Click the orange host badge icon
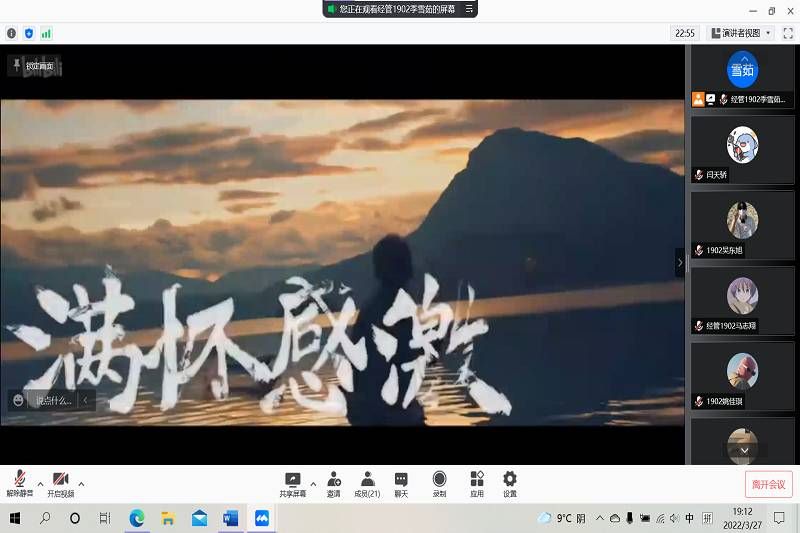800x533 pixels. pos(698,99)
